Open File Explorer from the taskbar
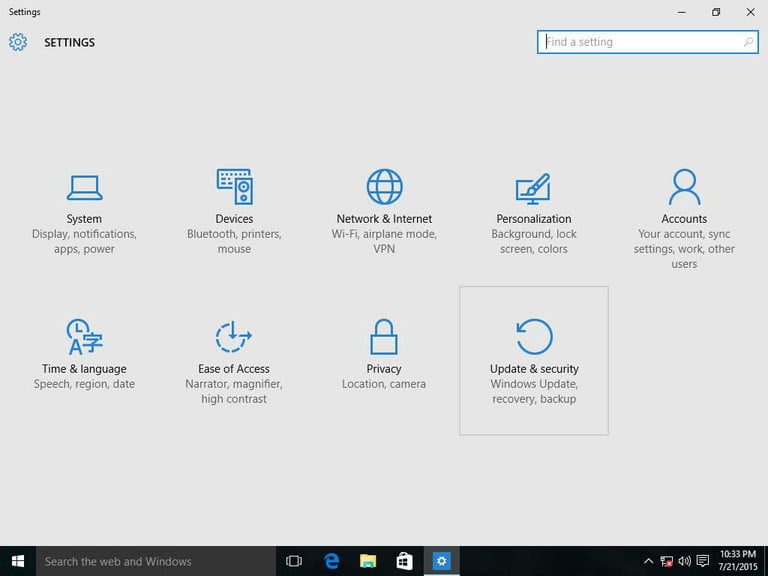 tap(368, 561)
